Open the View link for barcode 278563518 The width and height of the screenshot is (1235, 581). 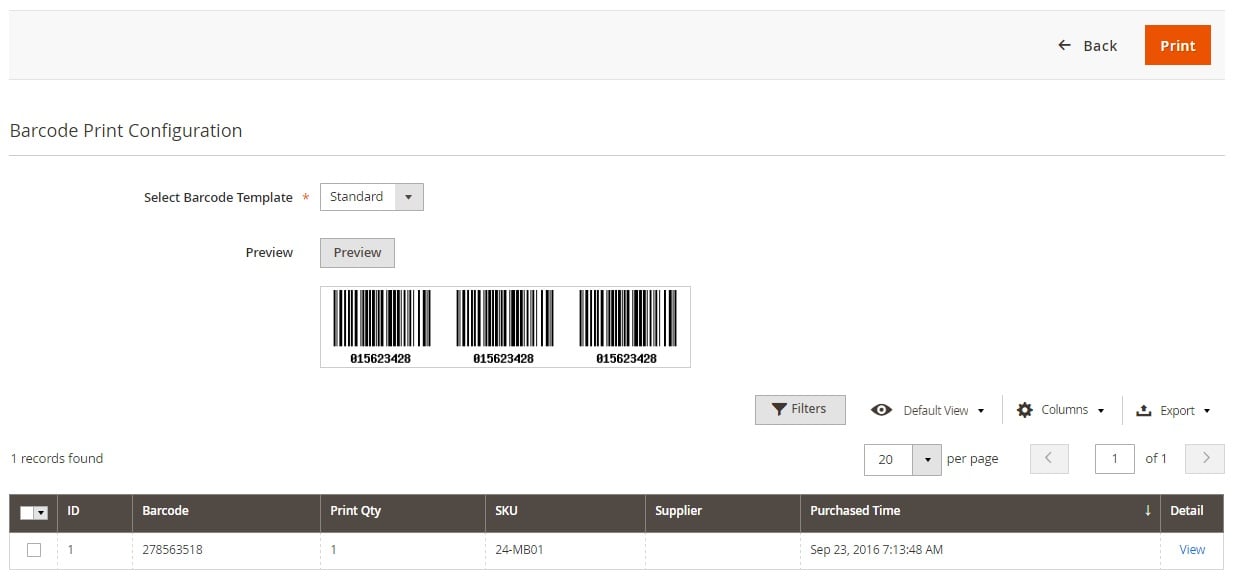(1192, 550)
